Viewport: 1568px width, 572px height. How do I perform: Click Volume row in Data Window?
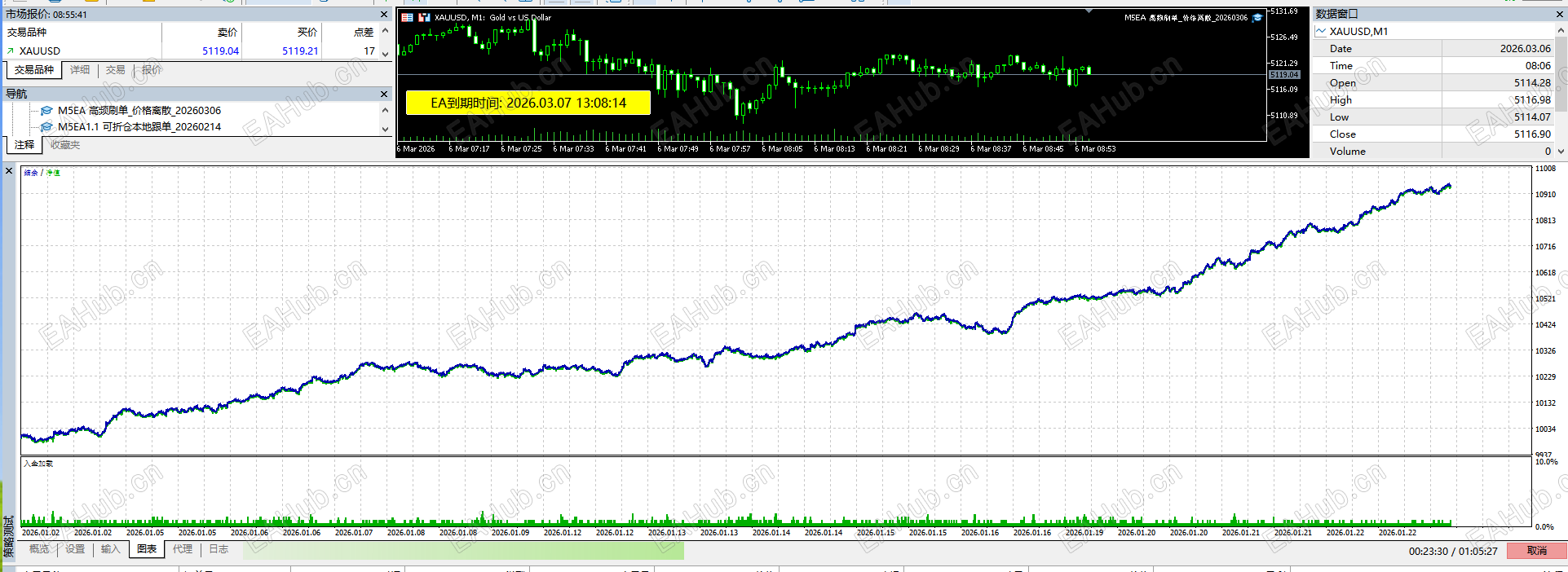(1433, 152)
